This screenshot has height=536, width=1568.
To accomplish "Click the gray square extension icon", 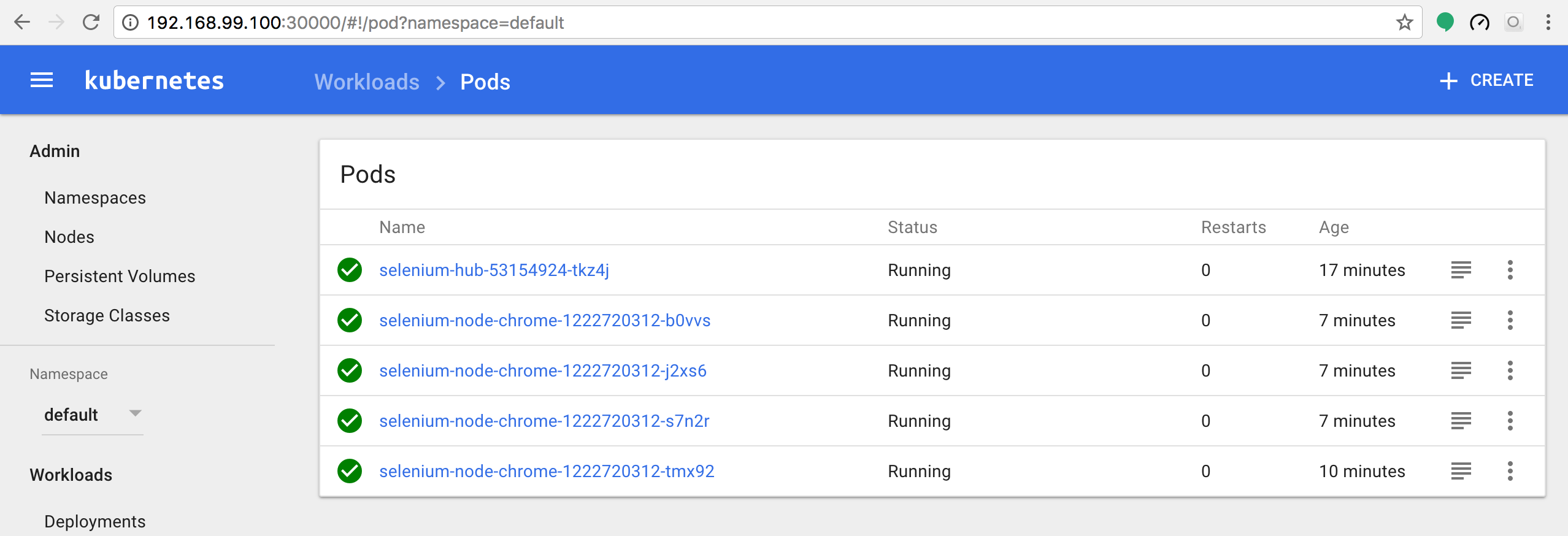I will click(1513, 23).
